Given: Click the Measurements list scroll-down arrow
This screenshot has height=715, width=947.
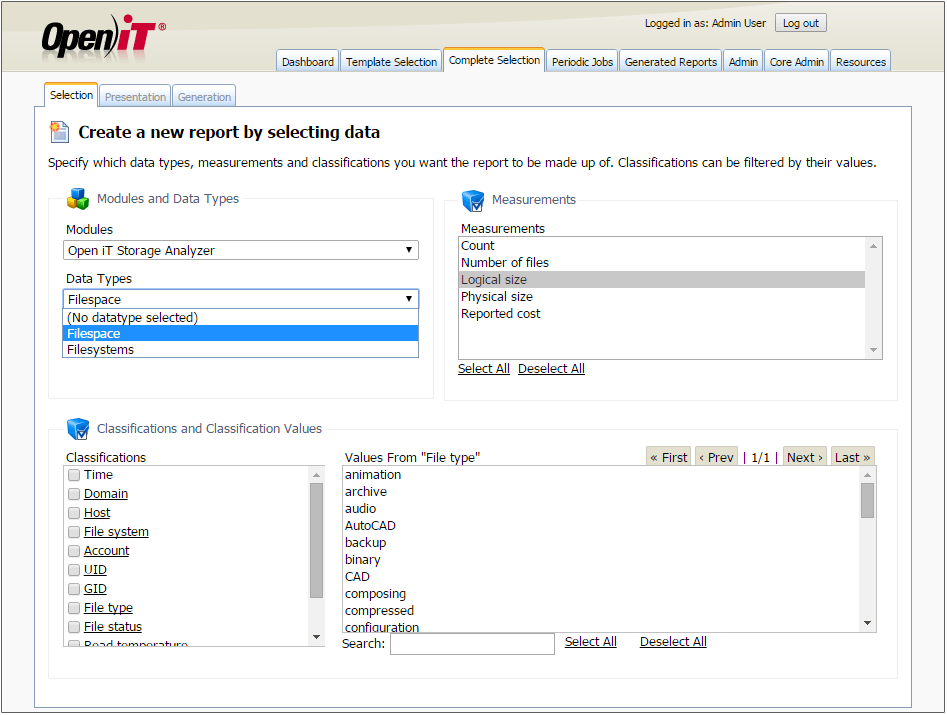Looking at the screenshot, I should point(873,350).
